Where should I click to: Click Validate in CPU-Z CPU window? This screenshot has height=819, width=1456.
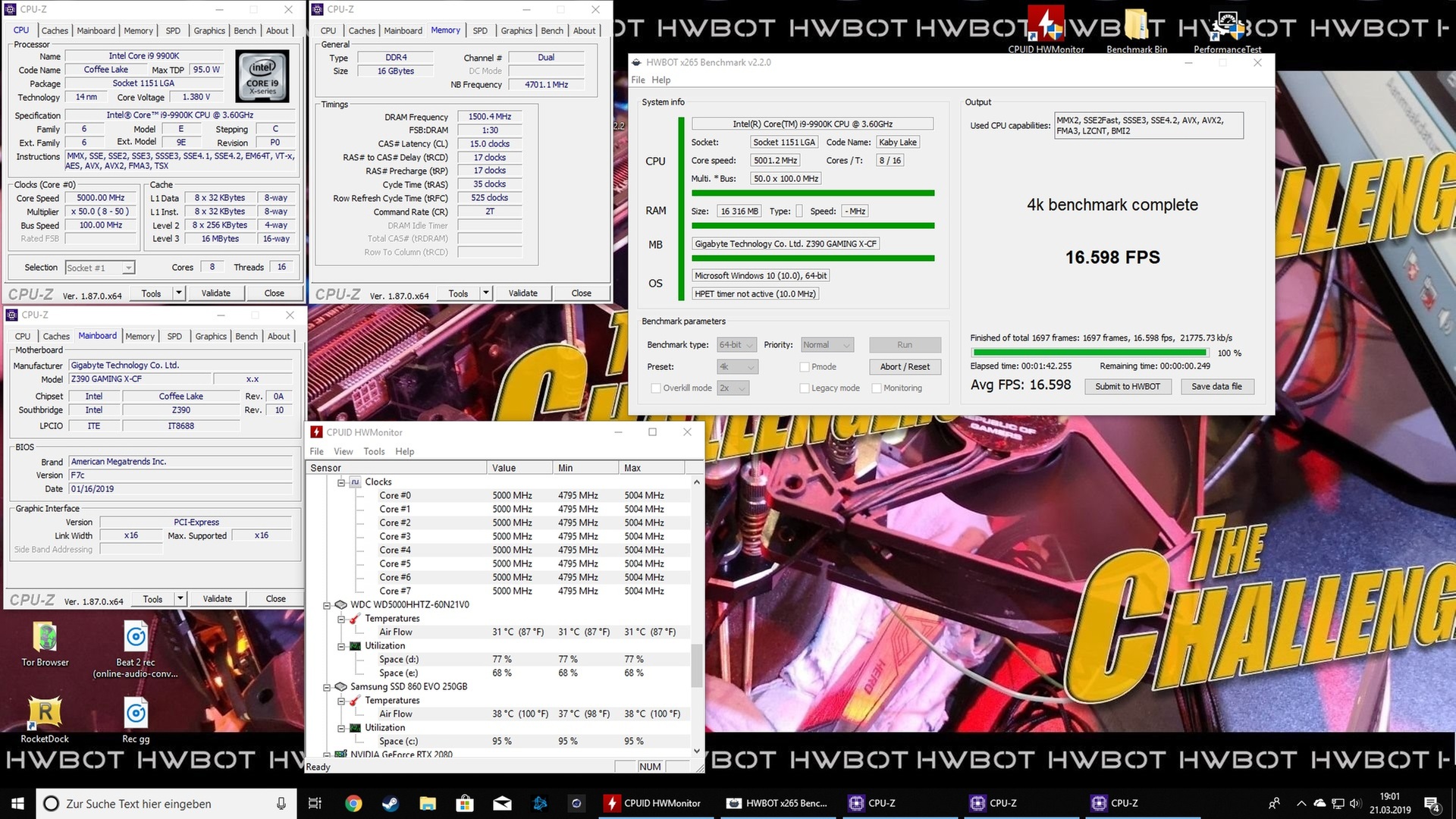coord(216,293)
